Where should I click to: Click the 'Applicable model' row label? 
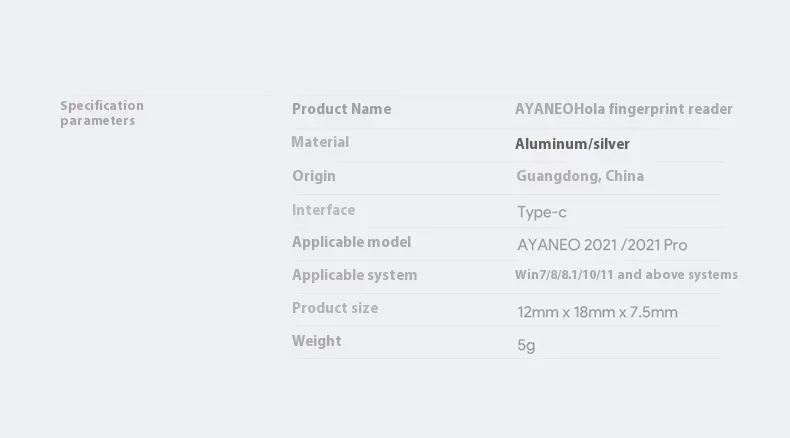point(351,242)
